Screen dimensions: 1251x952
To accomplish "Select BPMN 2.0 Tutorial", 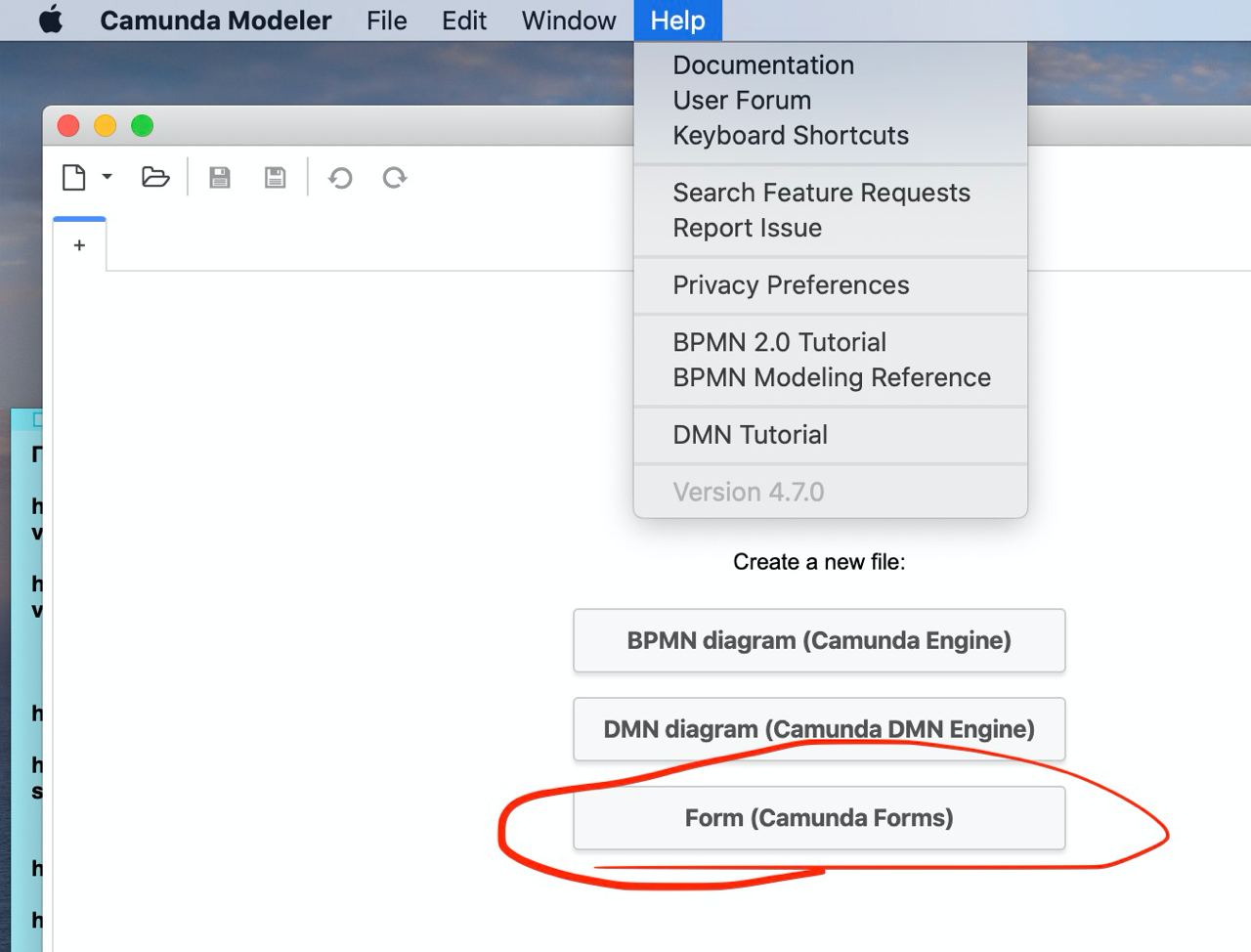I will point(831,342).
